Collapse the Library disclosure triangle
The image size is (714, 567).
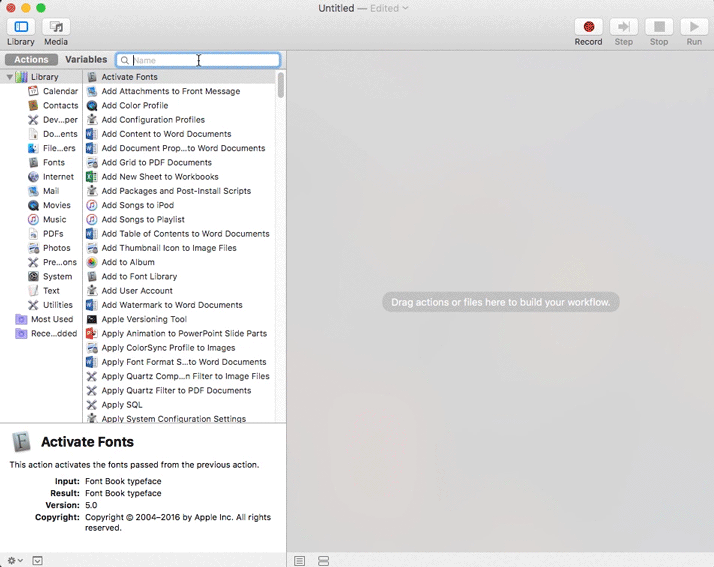(9, 77)
